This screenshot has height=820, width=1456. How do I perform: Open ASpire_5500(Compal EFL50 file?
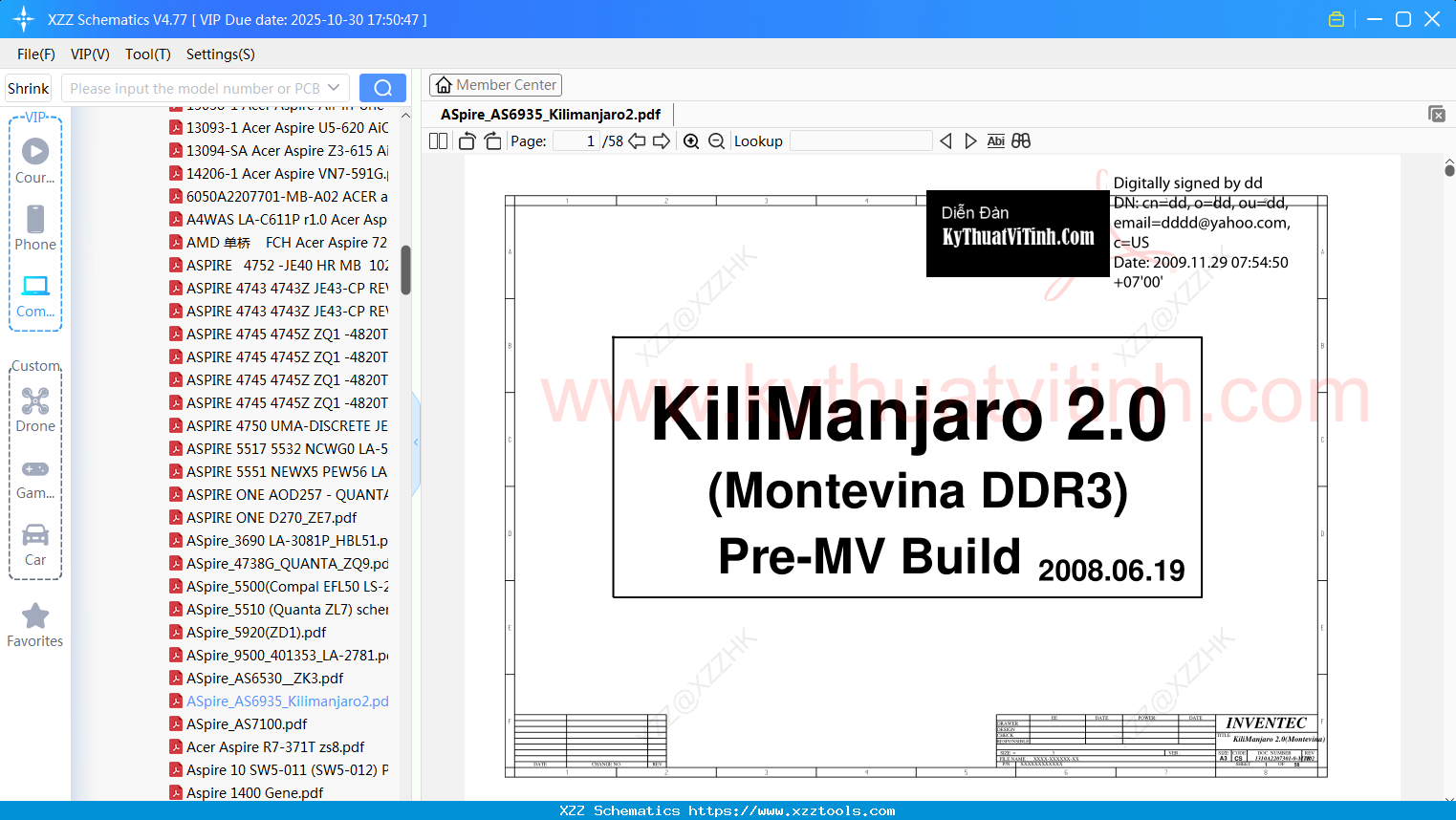point(279,586)
